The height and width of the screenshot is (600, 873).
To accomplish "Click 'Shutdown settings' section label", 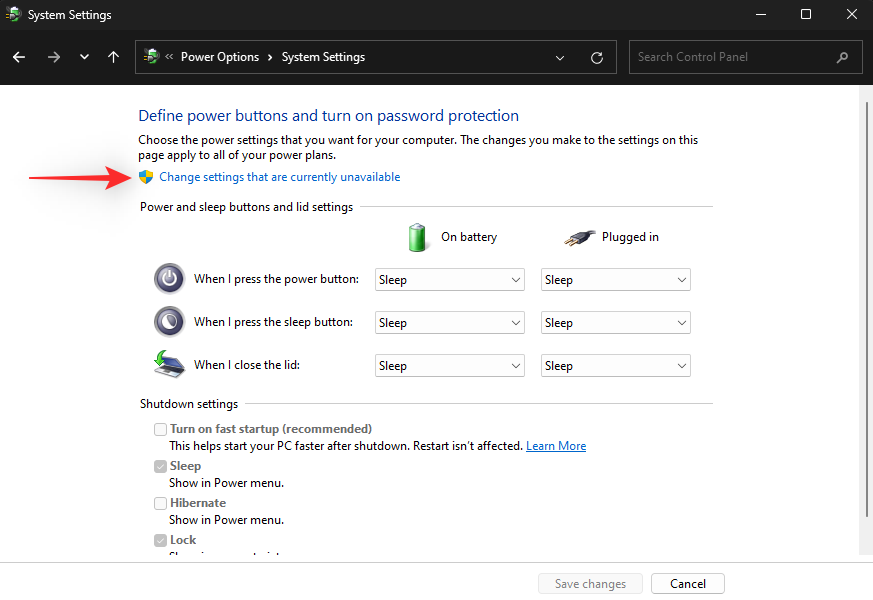I will click(x=189, y=404).
